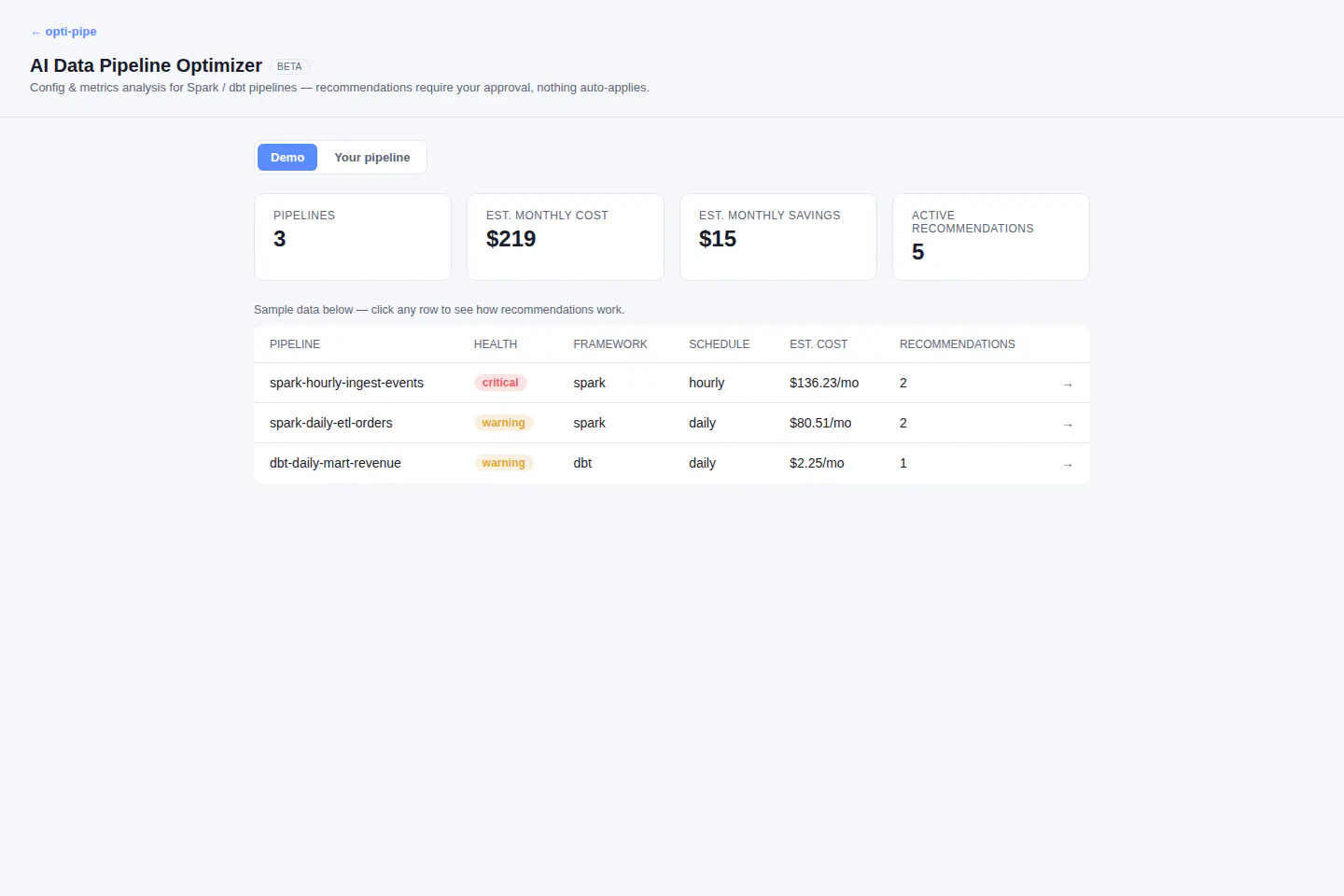1344x896 pixels.
Task: Select the dbt-daily-mart-revenue pipeline name
Action: [x=335, y=463]
